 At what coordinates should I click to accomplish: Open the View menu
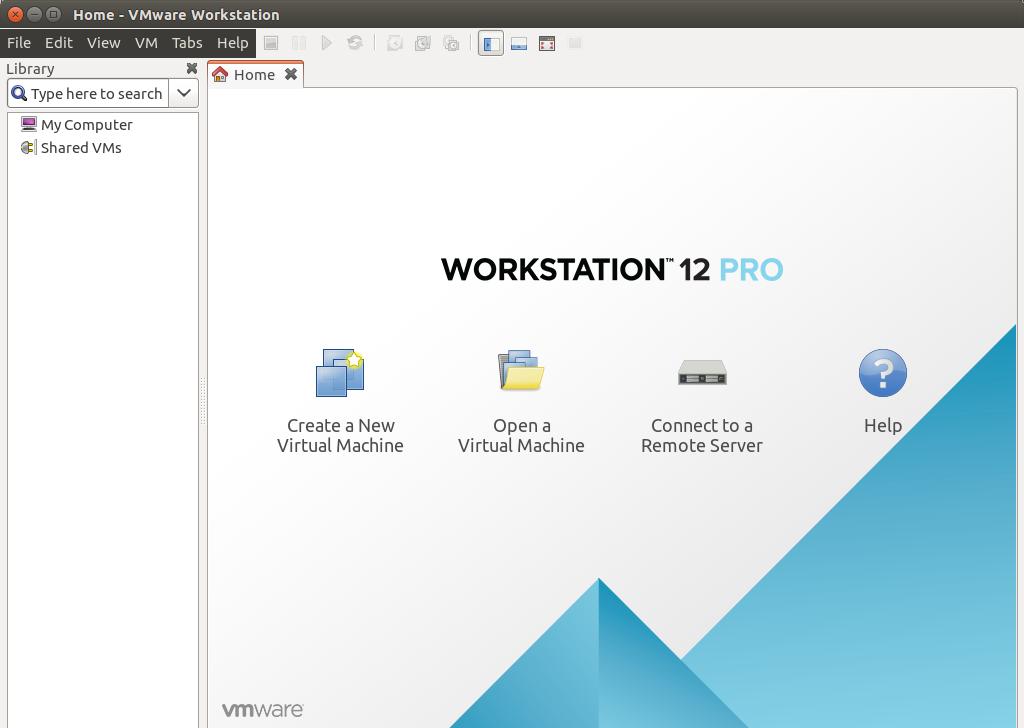click(x=103, y=43)
